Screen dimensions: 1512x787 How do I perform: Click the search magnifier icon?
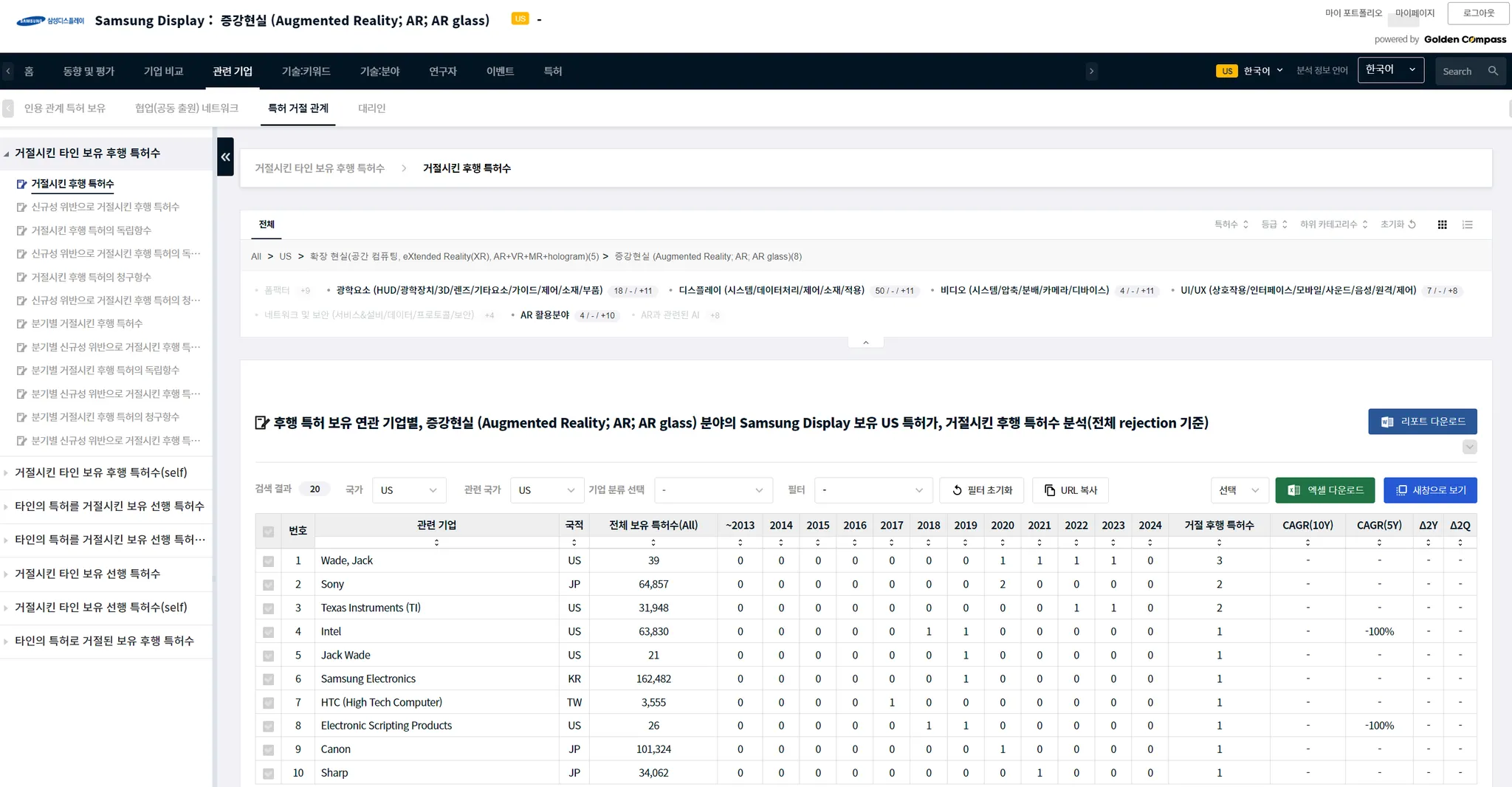1493,71
